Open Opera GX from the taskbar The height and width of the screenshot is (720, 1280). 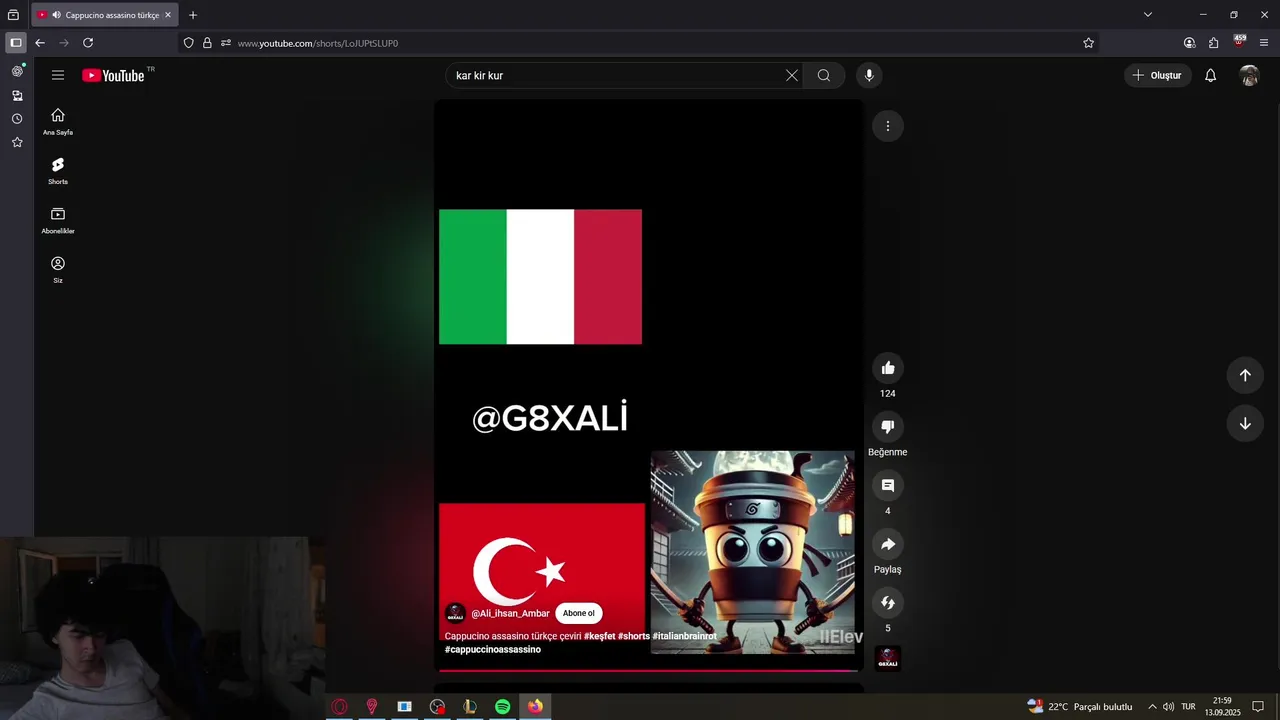(x=339, y=707)
